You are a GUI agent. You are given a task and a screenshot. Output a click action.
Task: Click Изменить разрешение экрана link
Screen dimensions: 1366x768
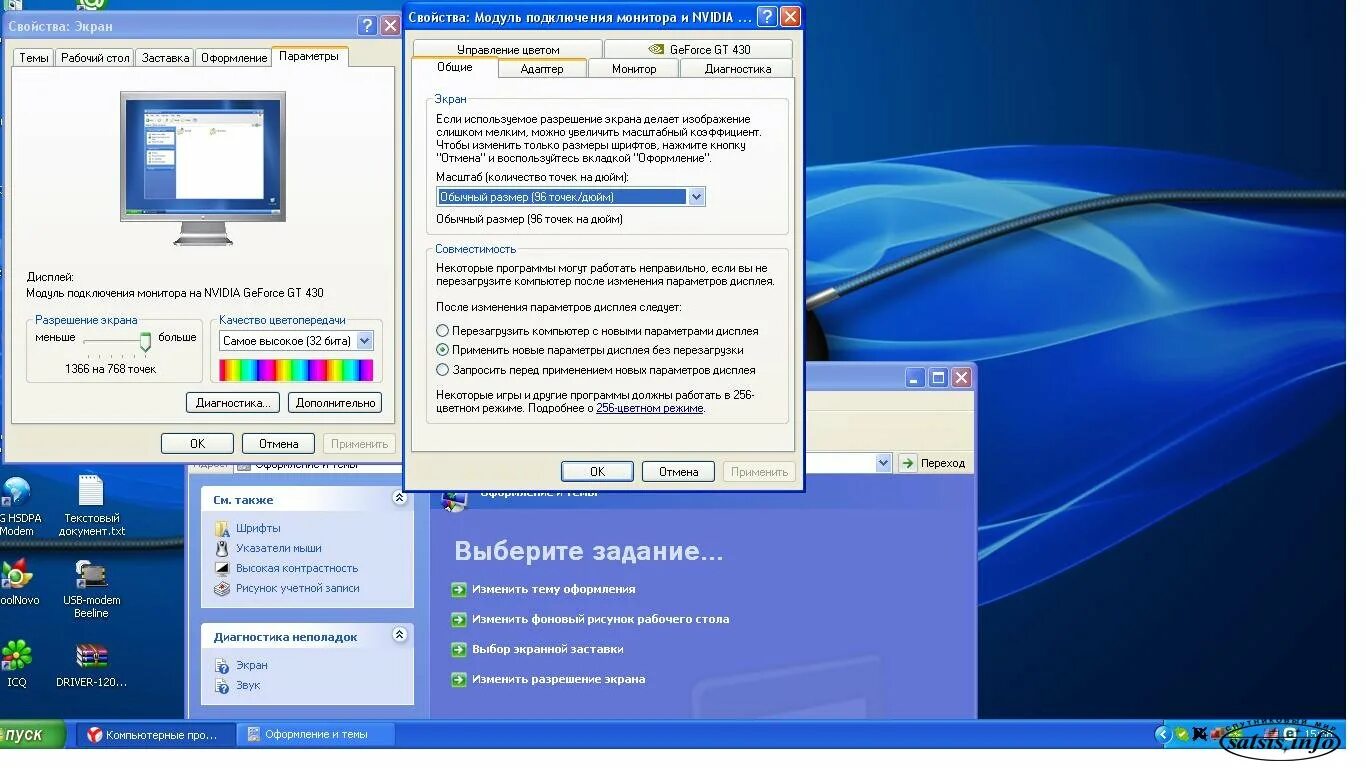pos(558,679)
